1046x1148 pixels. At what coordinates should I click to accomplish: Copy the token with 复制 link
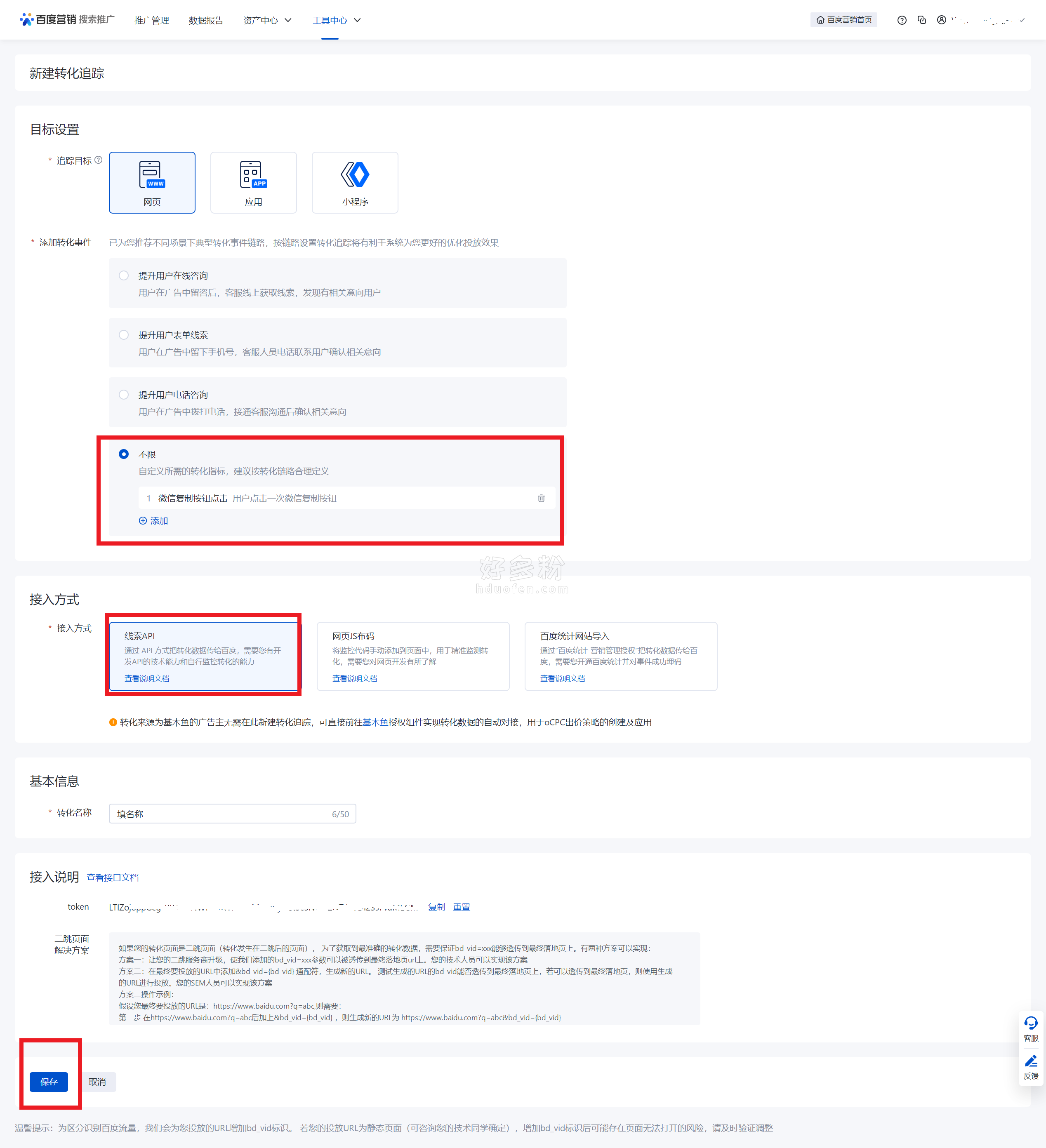436,906
